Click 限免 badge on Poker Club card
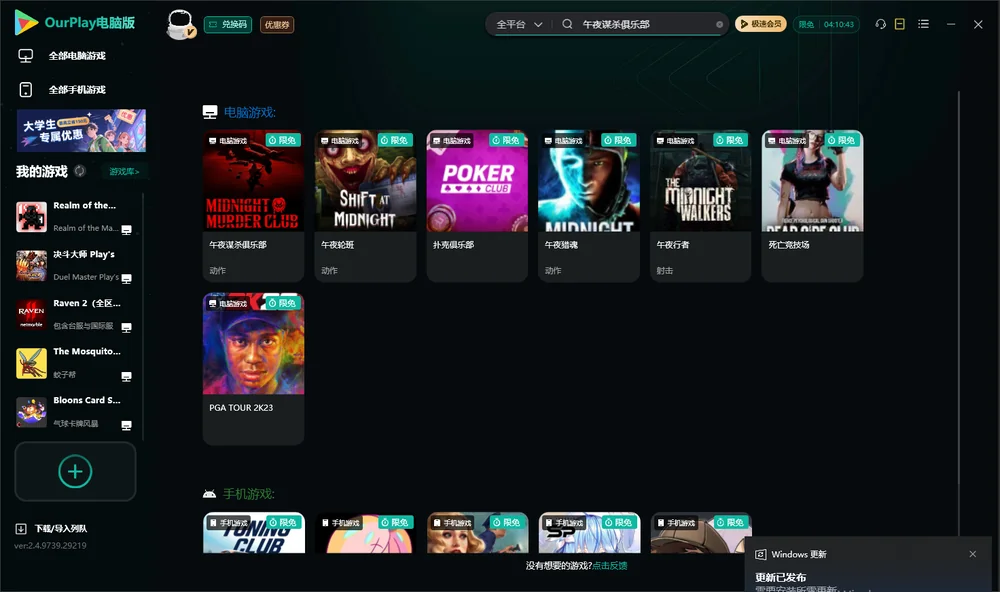Screen dimensions: 1000x592 507,140
